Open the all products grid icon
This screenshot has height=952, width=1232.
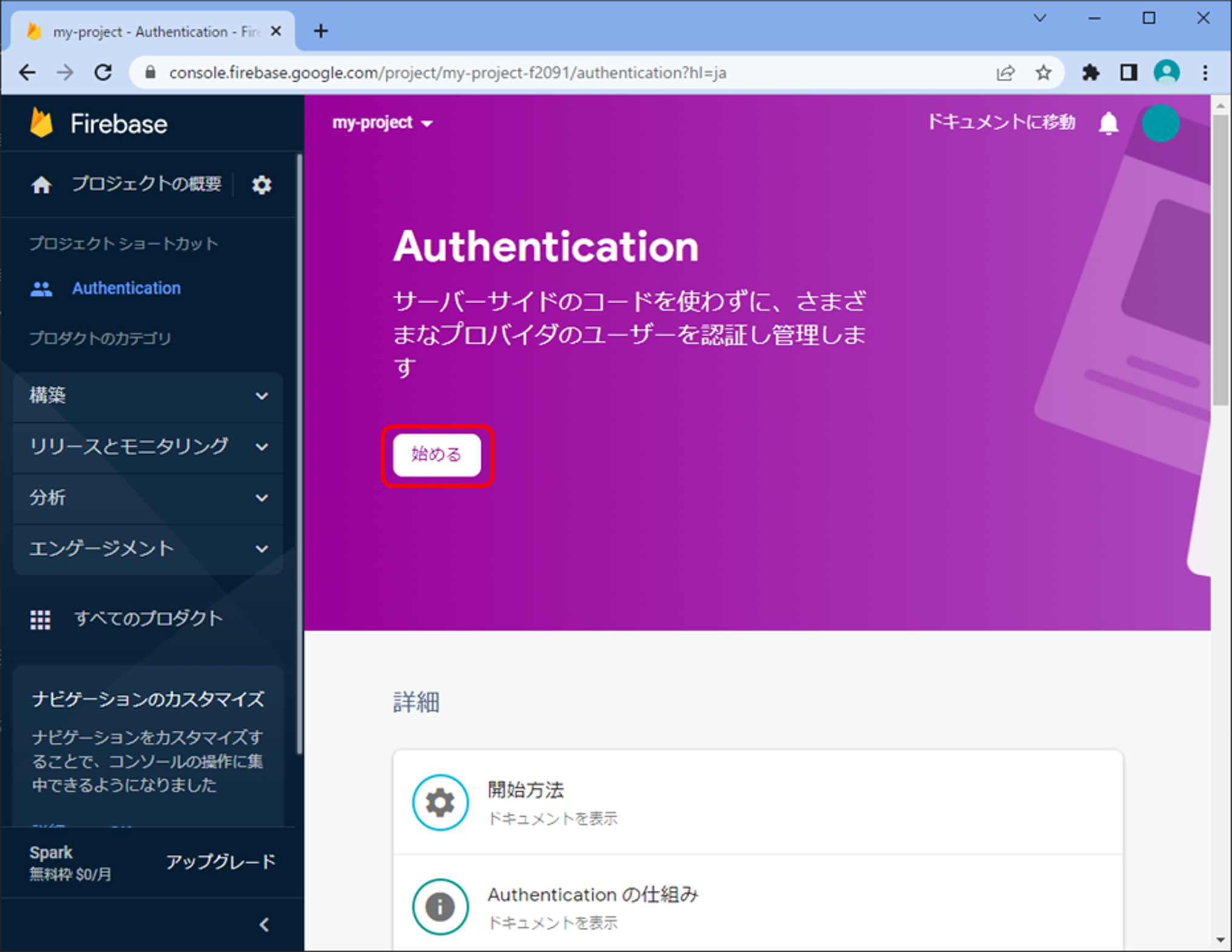[x=41, y=619]
